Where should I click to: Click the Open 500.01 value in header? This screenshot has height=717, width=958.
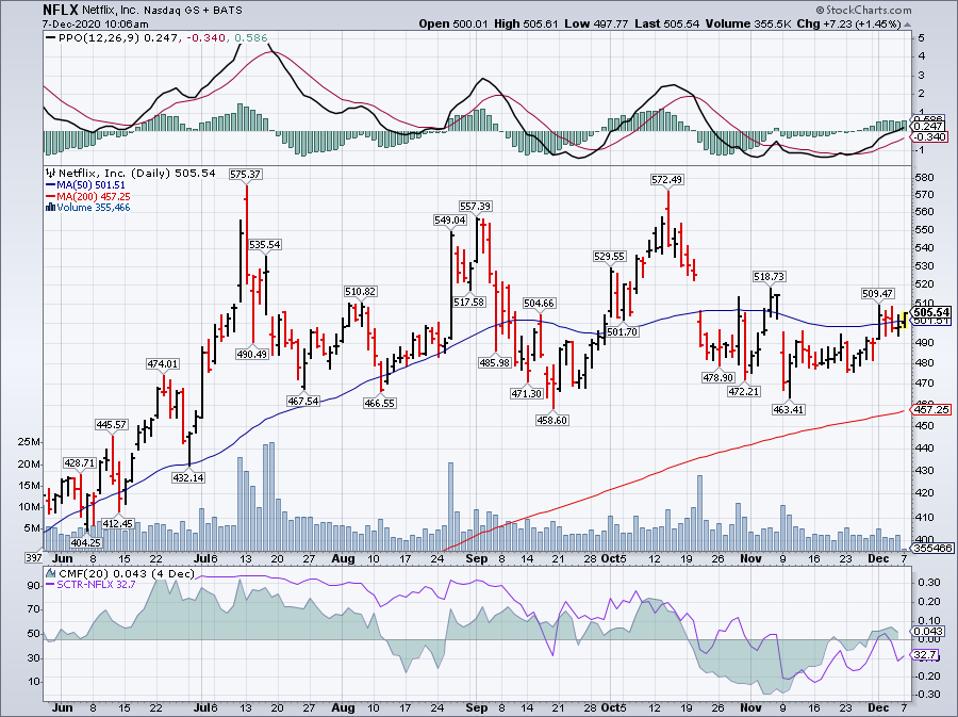(x=454, y=24)
